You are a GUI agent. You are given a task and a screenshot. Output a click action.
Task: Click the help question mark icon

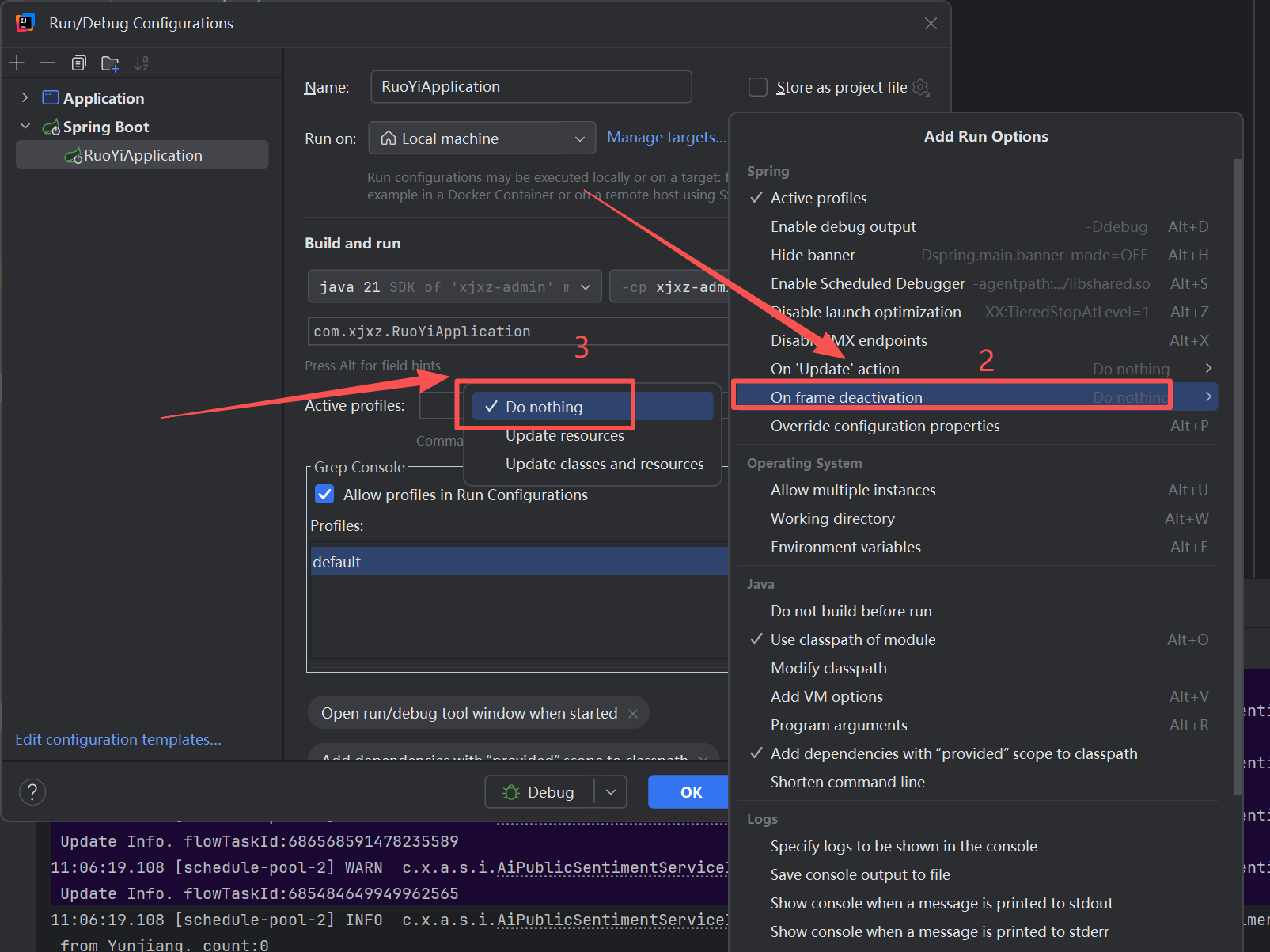coord(32,791)
